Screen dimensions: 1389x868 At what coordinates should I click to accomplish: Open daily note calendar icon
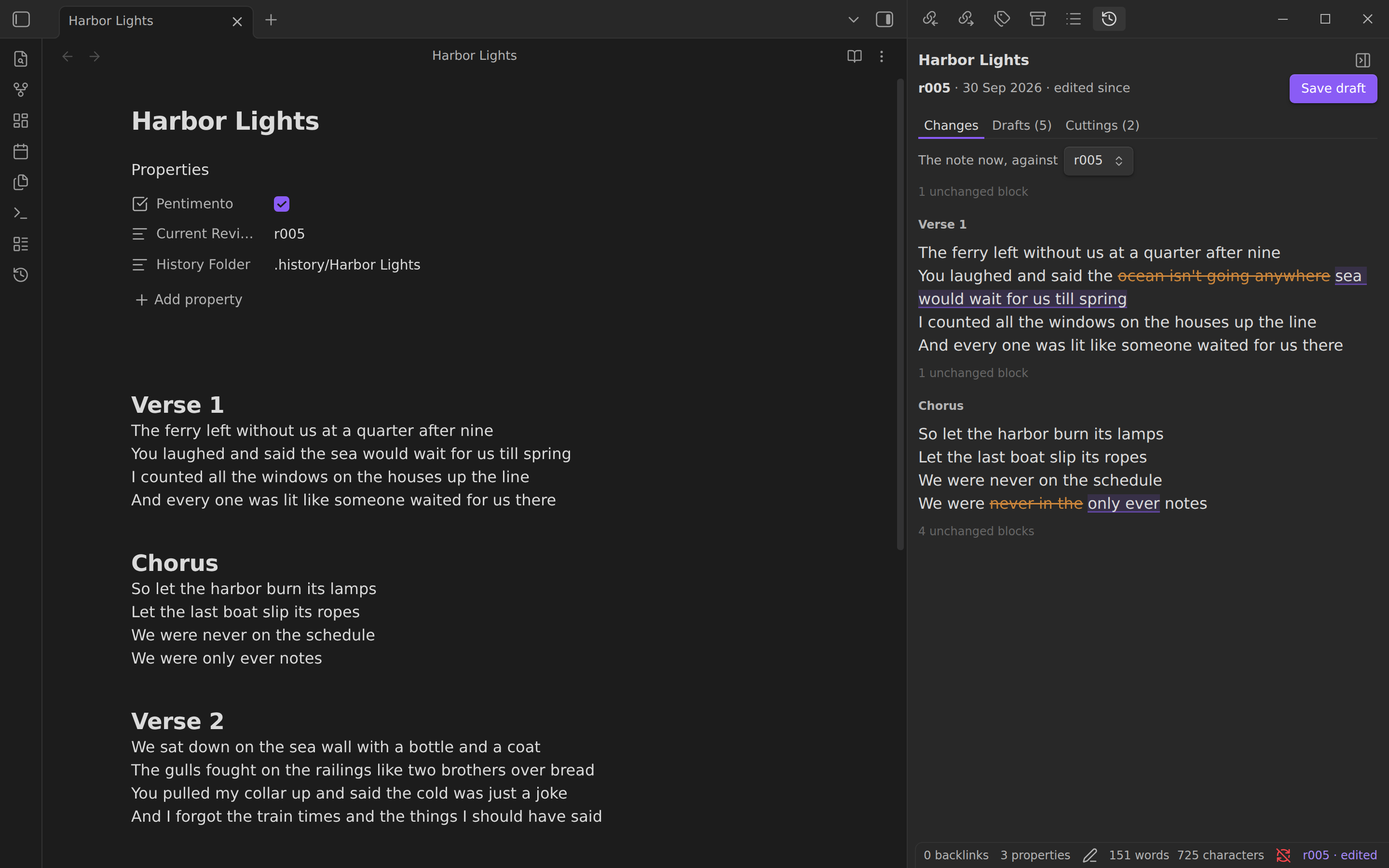tap(21, 151)
